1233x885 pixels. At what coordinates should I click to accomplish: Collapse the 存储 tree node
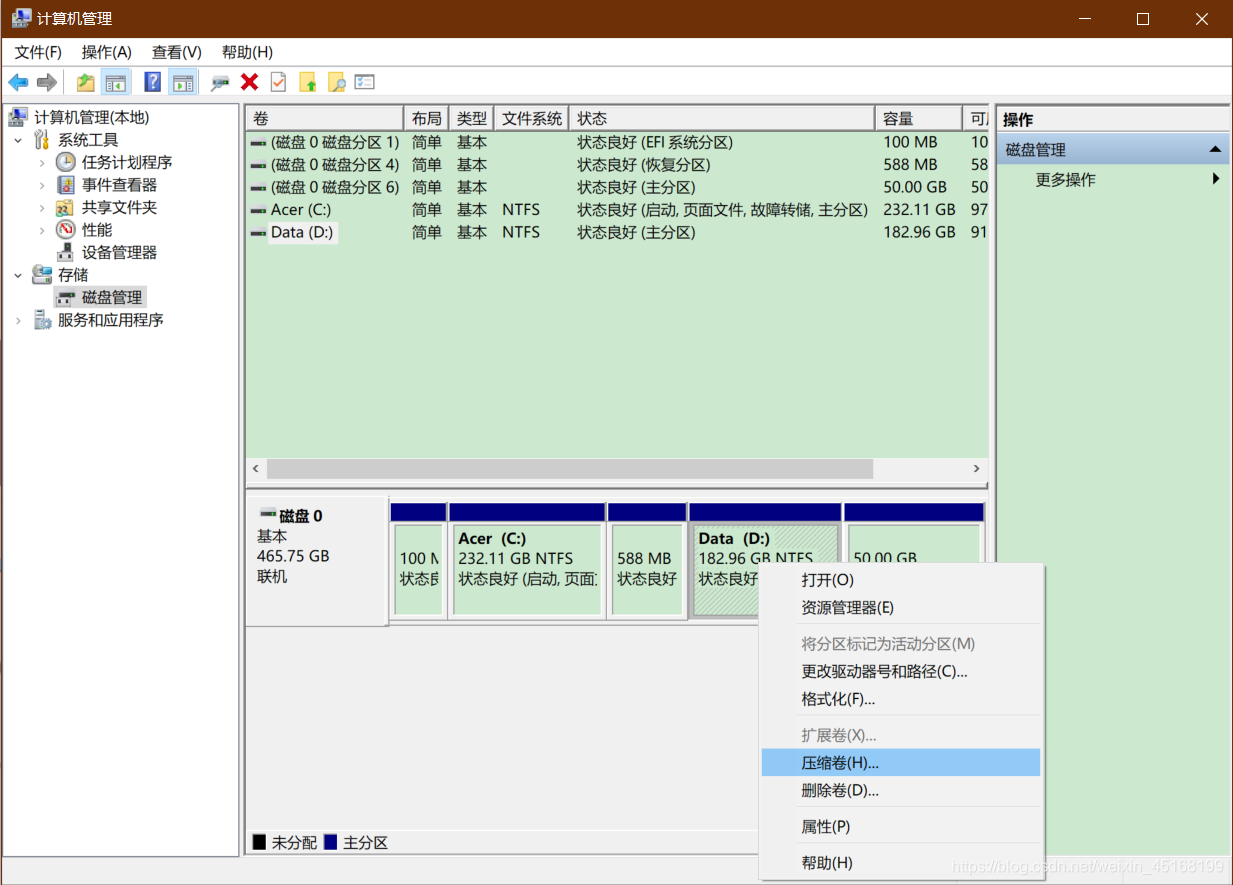pos(18,275)
